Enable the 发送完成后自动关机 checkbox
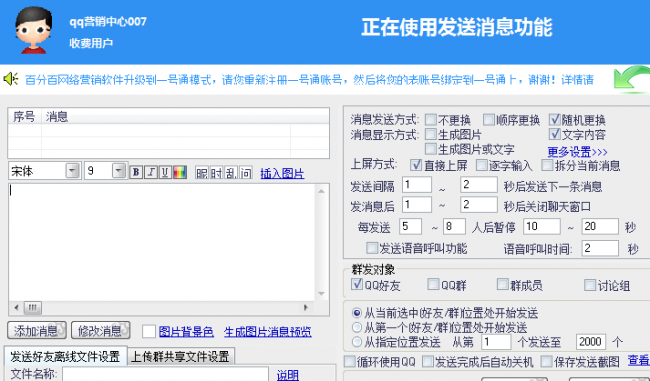The width and height of the screenshot is (650, 381). click(428, 362)
